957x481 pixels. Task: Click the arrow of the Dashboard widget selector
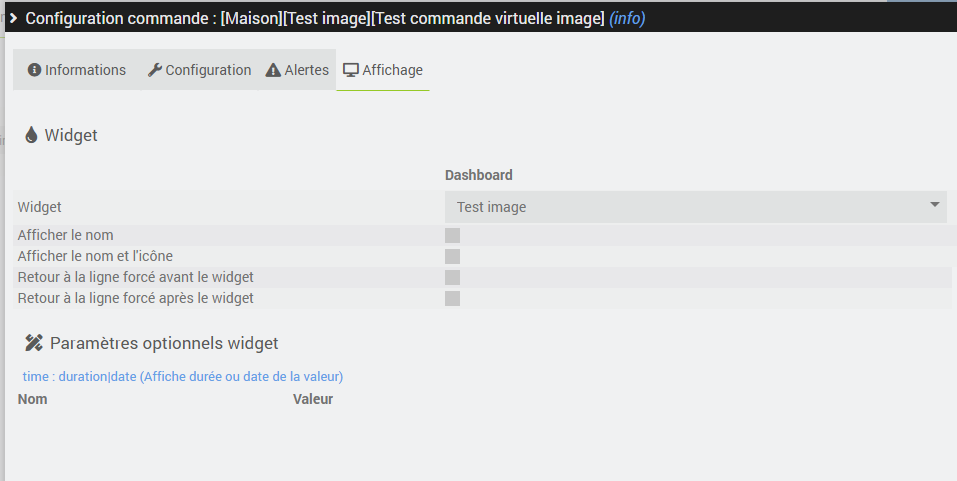[935, 205]
